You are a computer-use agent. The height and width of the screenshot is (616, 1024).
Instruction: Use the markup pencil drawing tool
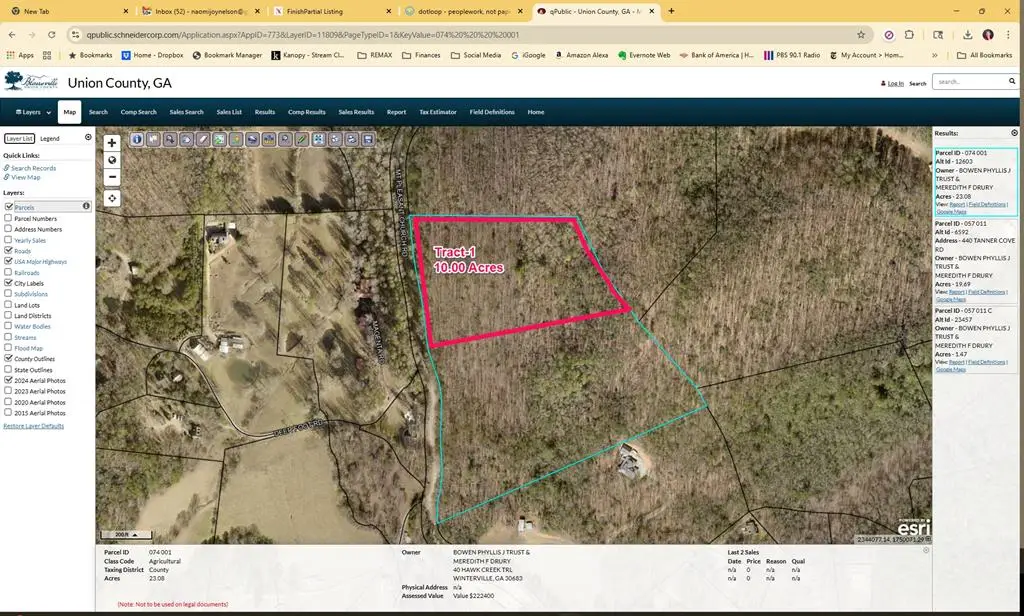point(302,140)
